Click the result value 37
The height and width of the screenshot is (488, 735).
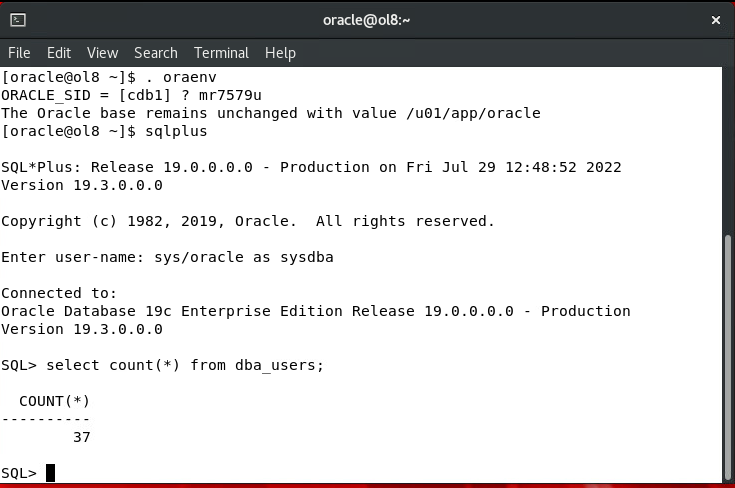pyautogui.click(x=82, y=437)
